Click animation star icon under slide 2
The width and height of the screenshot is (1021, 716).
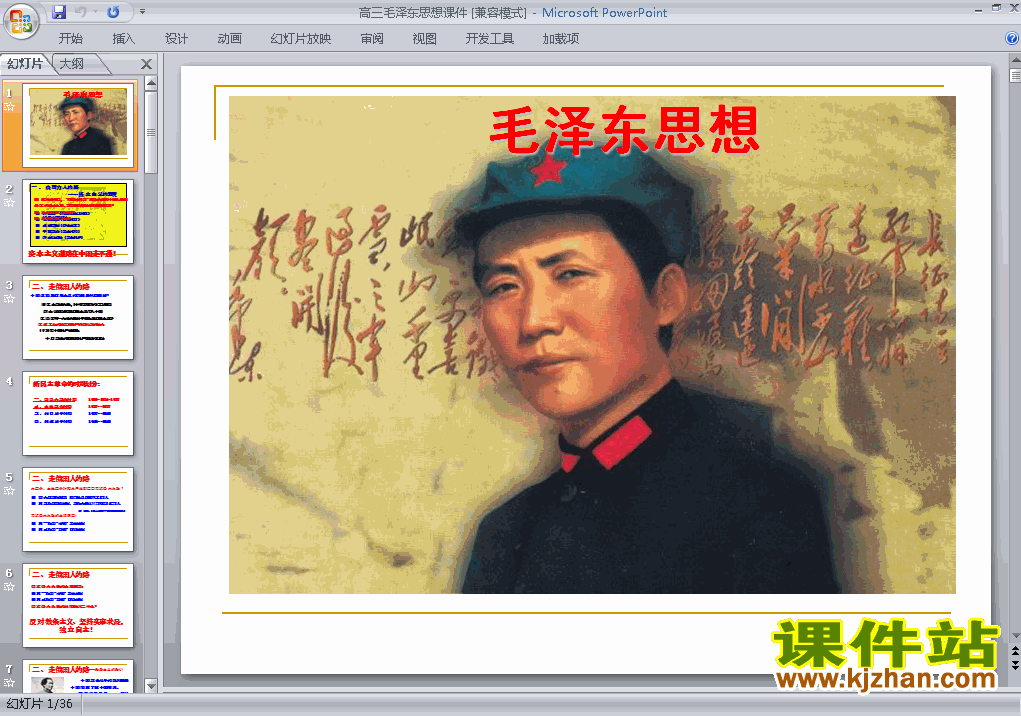click(x=9, y=202)
